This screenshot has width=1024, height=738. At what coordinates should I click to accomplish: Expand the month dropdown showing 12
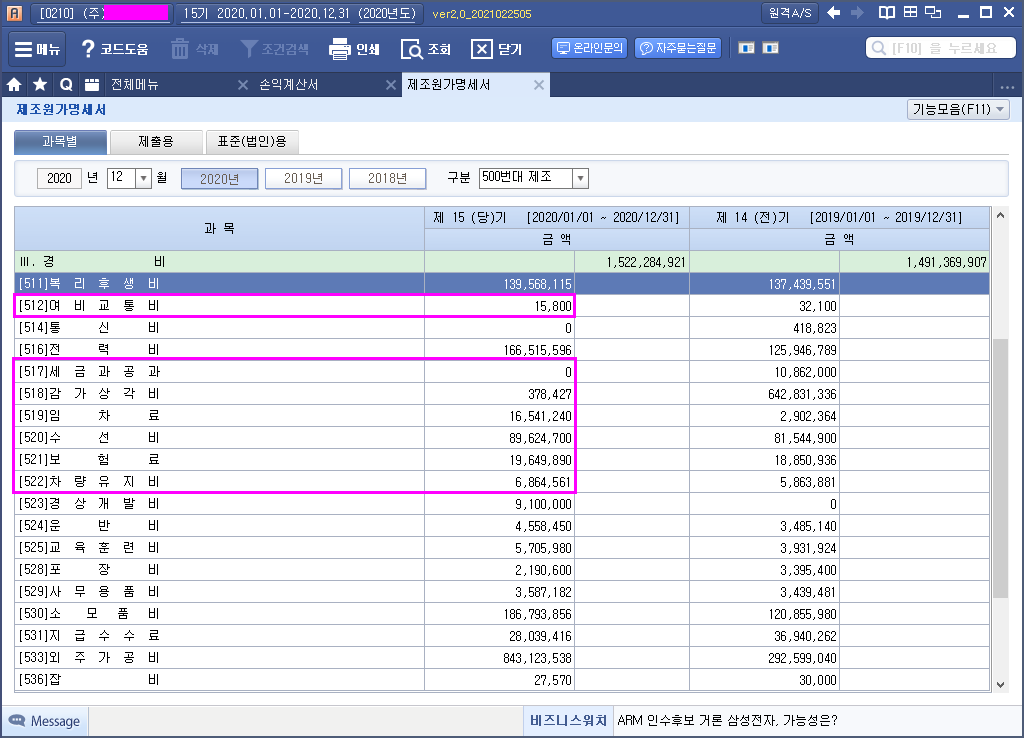point(143,179)
